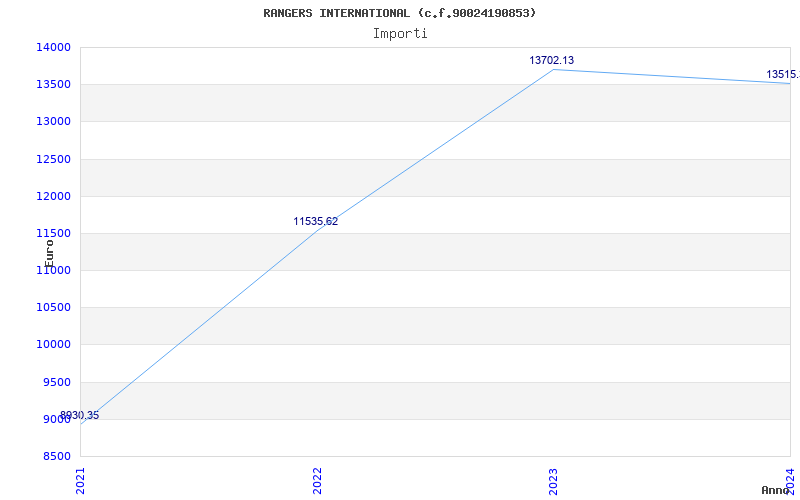This screenshot has width=800, height=500.
Task: Click the 8930.35 data label
Action: point(79,416)
